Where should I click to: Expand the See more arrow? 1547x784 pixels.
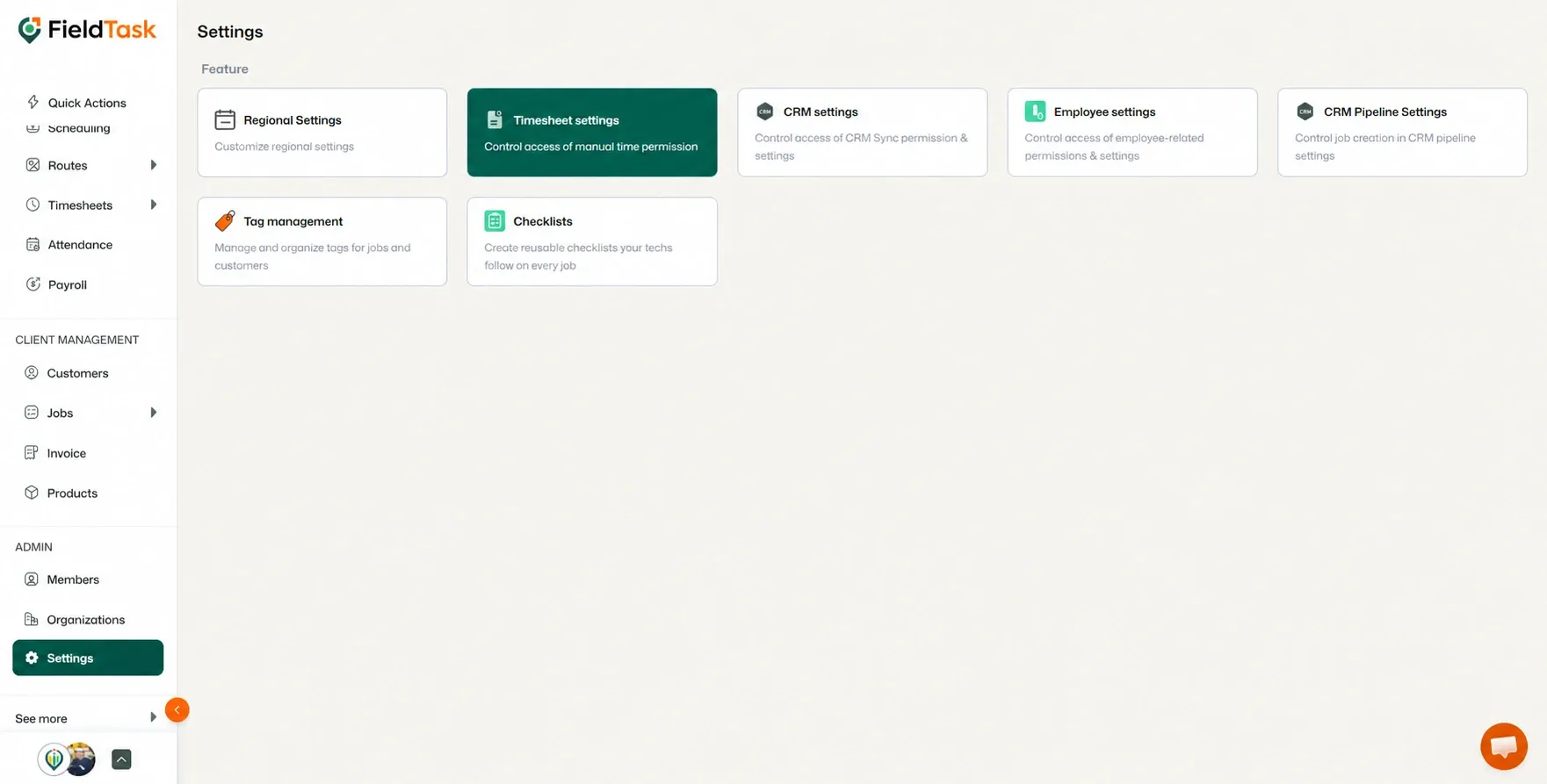click(x=154, y=717)
